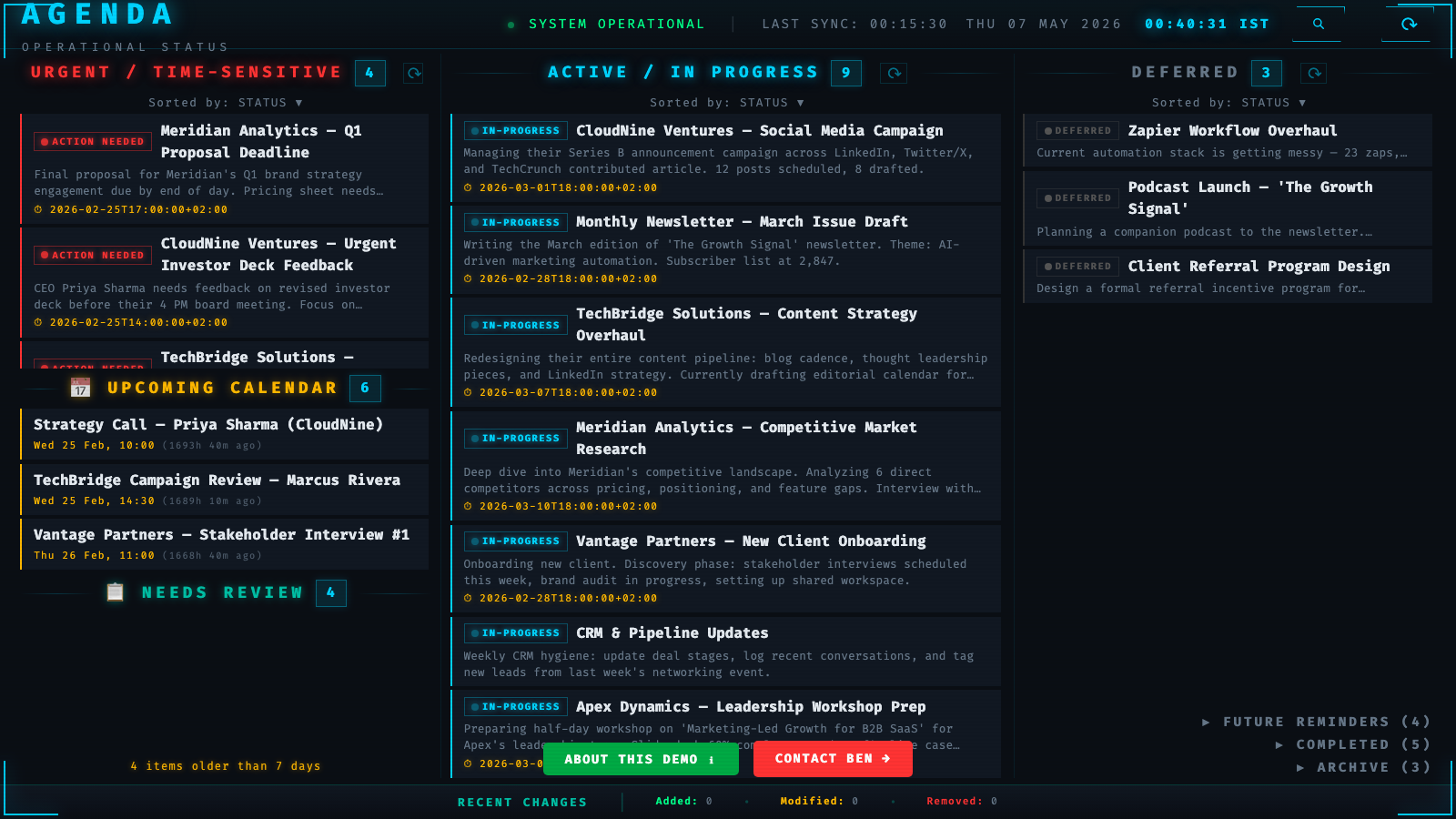This screenshot has height=819, width=1456.
Task: Click the Needs Review clipboard icon
Action: [x=115, y=592]
